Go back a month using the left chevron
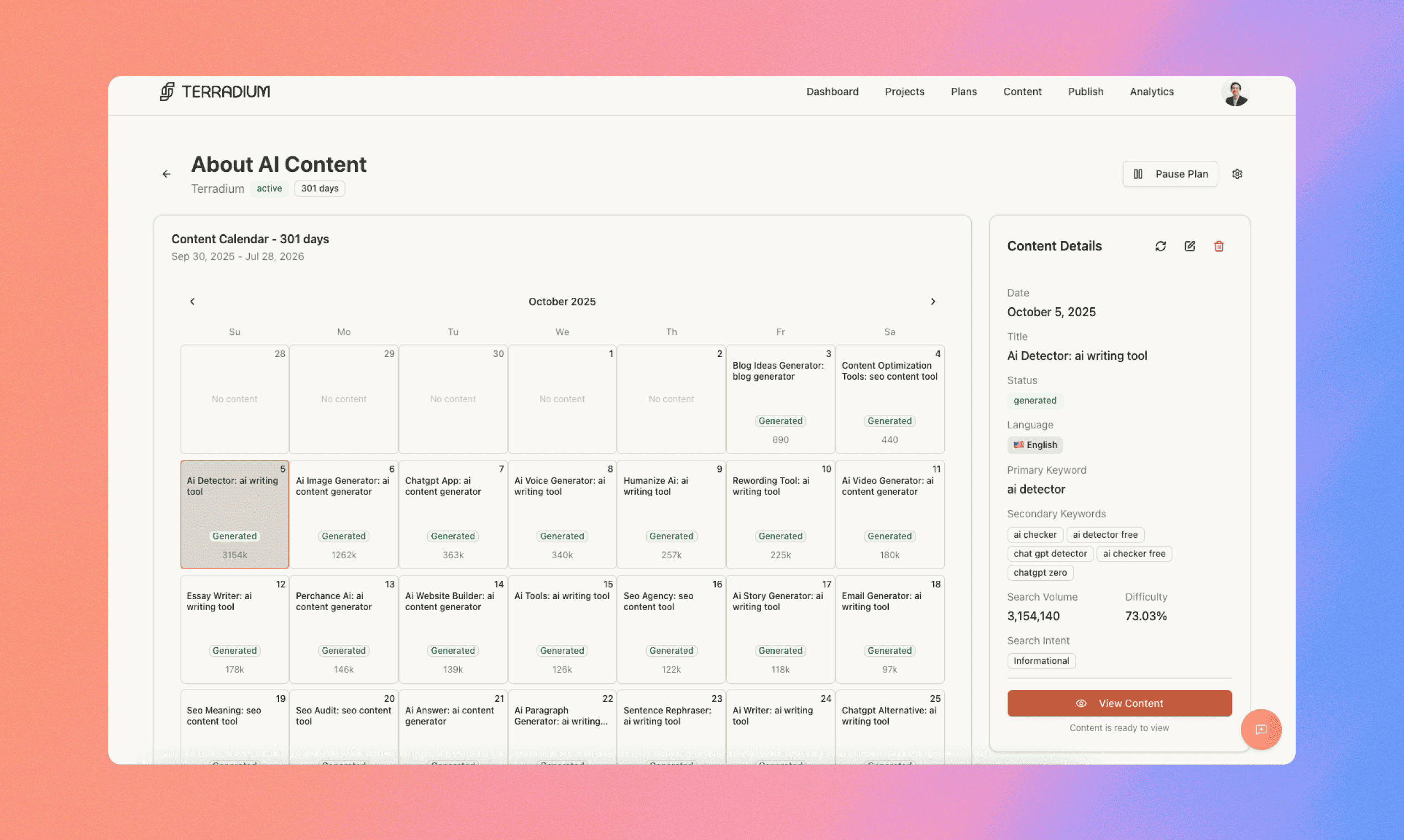Screen dimensions: 1404x840 point(192,301)
